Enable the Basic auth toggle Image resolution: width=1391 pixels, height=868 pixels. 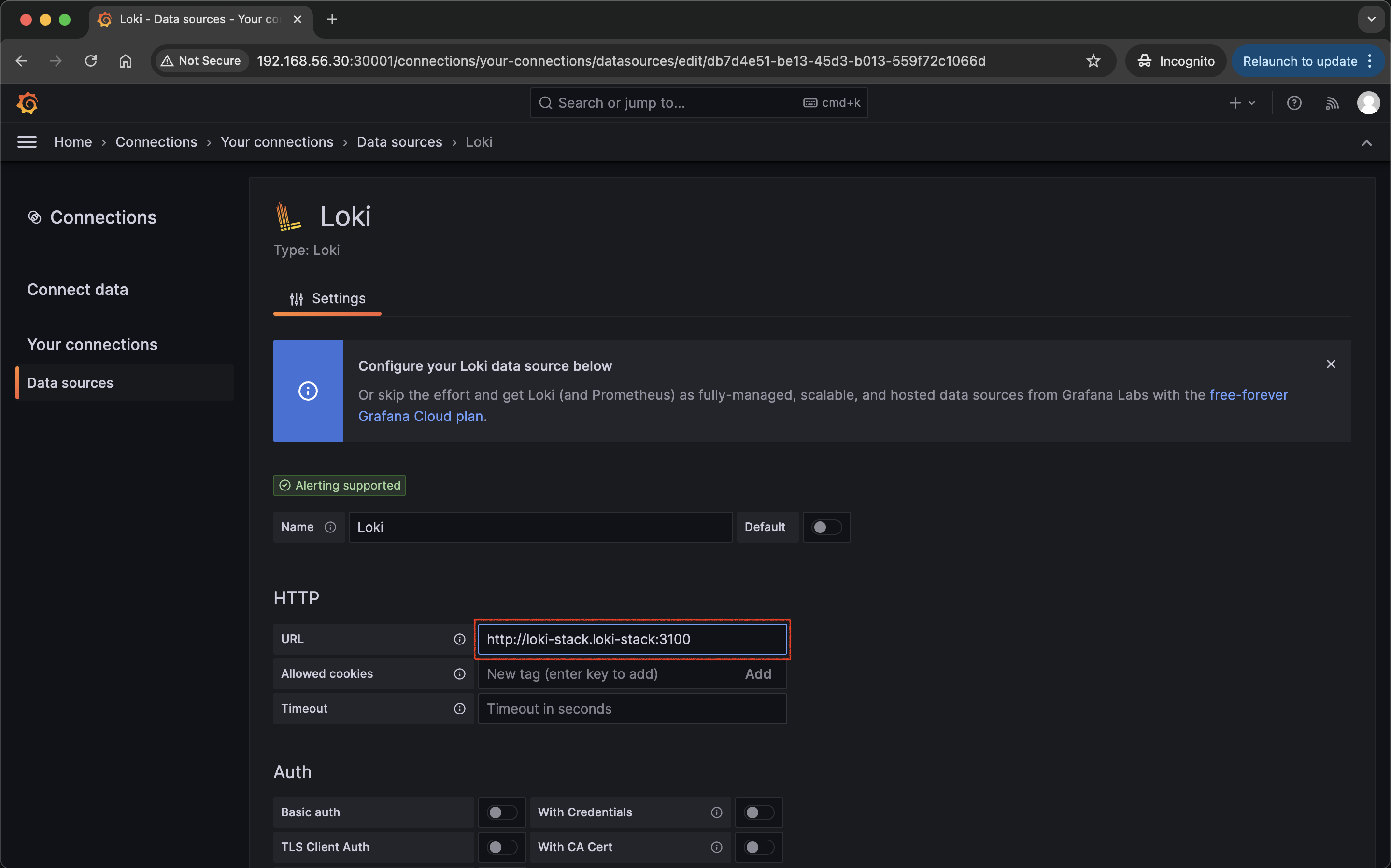pyautogui.click(x=501, y=812)
